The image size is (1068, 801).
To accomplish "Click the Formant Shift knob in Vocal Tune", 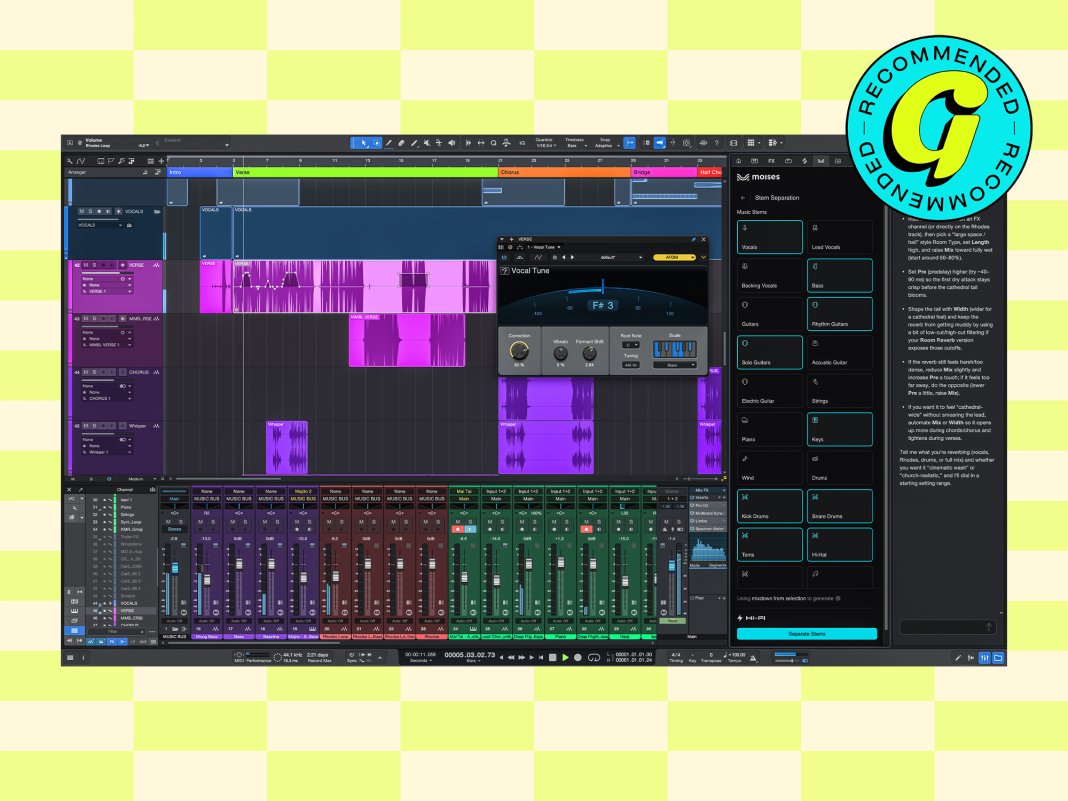I will (x=590, y=354).
